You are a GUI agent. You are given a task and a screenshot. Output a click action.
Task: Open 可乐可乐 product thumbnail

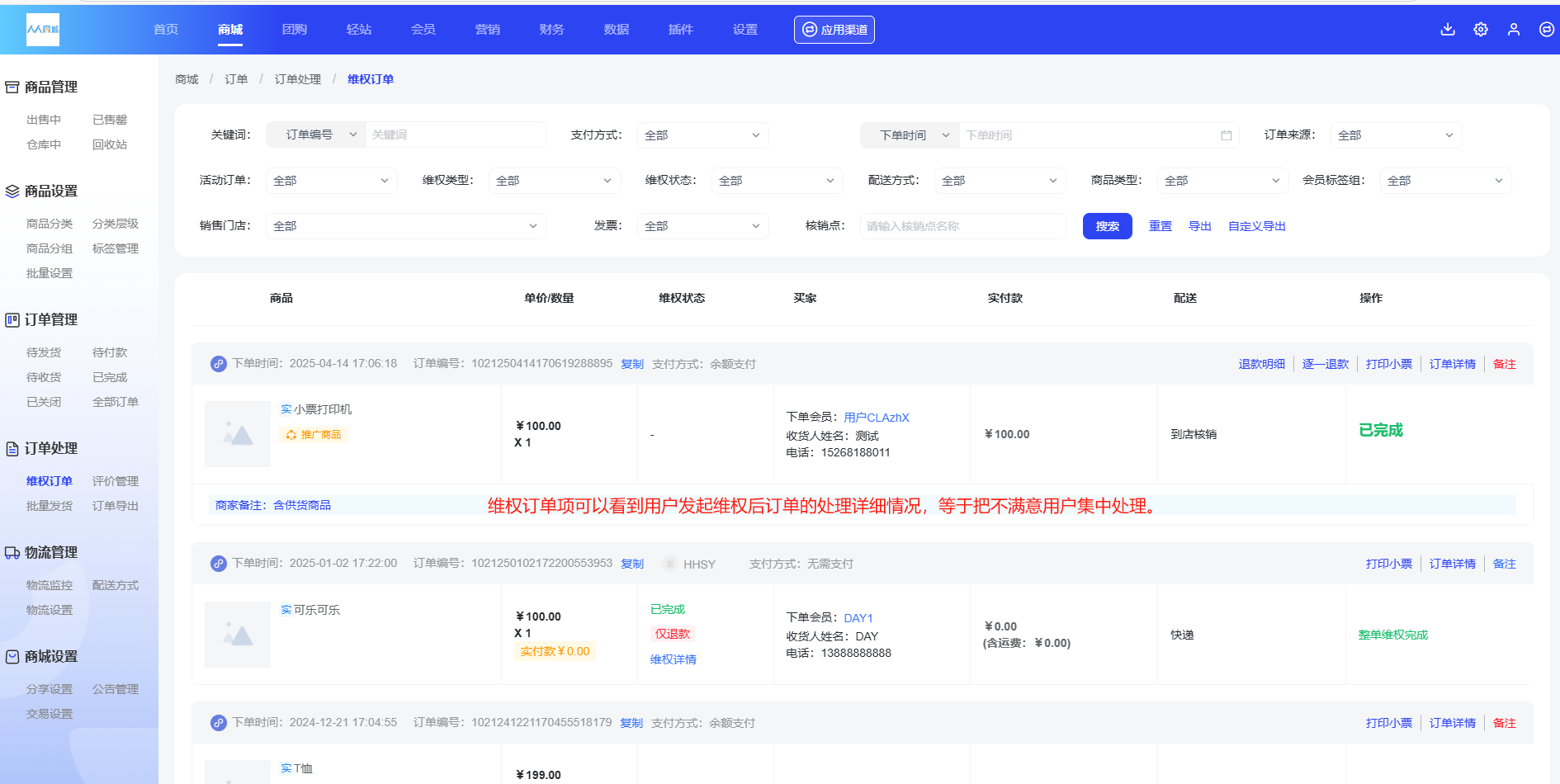tap(238, 635)
